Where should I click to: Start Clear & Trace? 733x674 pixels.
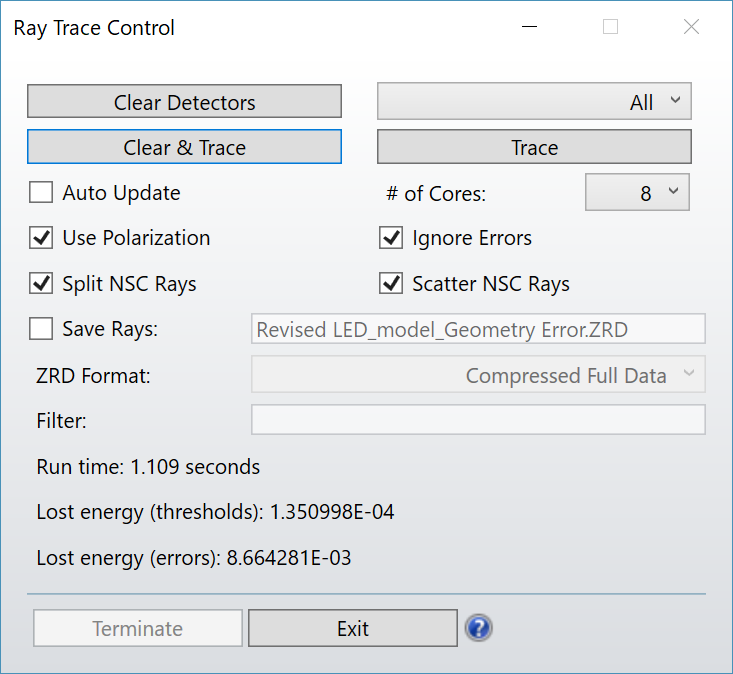pos(184,147)
